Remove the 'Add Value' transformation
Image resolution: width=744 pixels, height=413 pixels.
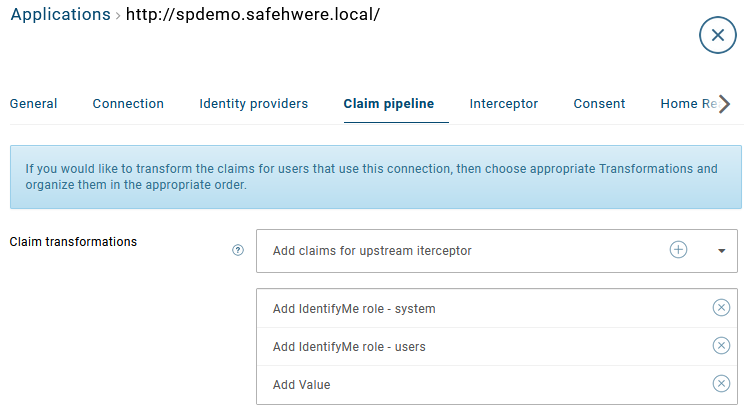[721, 384]
